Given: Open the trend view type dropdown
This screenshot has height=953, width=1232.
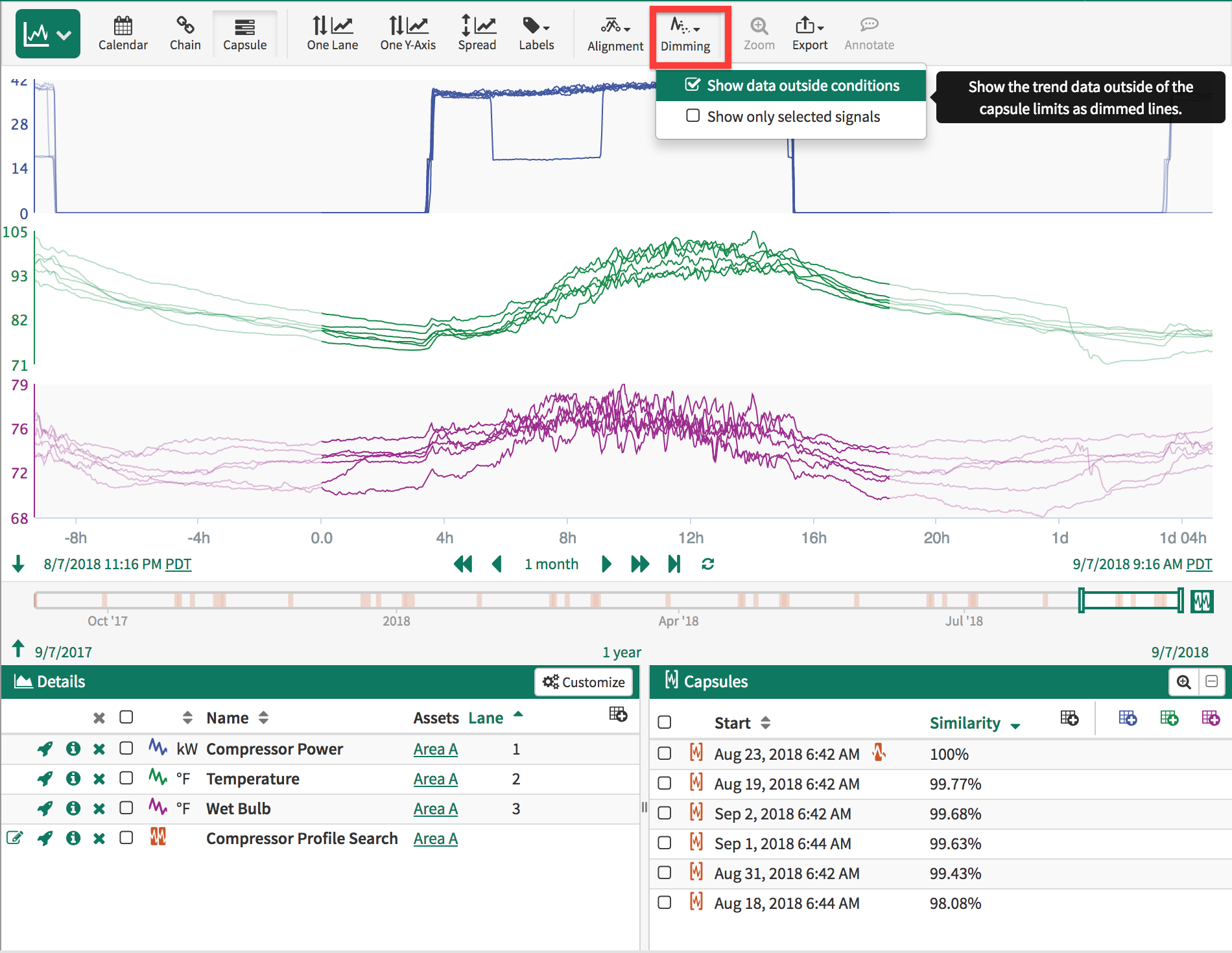Looking at the screenshot, I should coord(48,34).
